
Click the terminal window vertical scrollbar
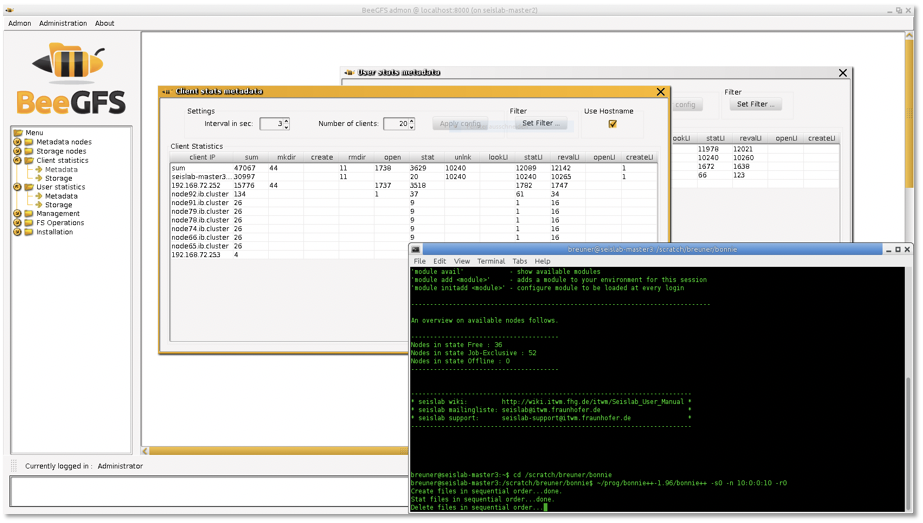(908, 389)
